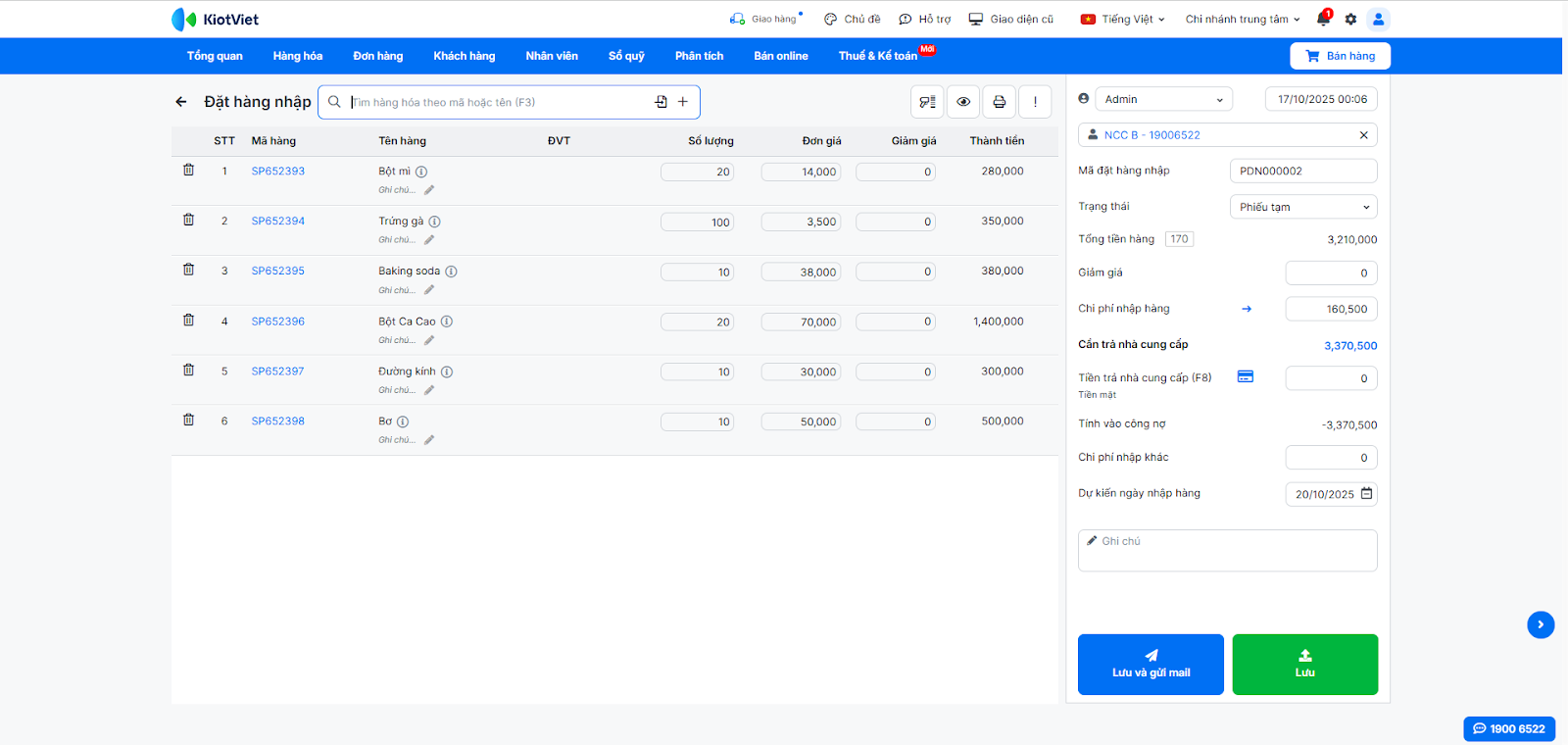
Task: Open product link SP652393
Action: [278, 171]
